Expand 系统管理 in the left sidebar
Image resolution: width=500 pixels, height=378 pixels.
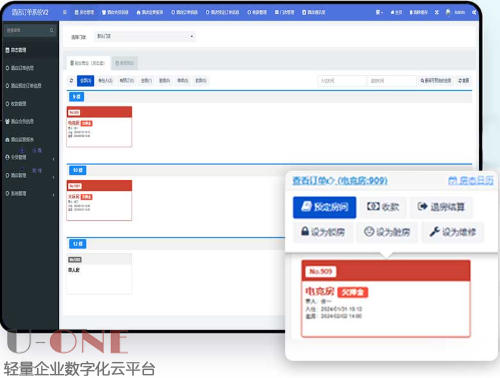coord(29,193)
